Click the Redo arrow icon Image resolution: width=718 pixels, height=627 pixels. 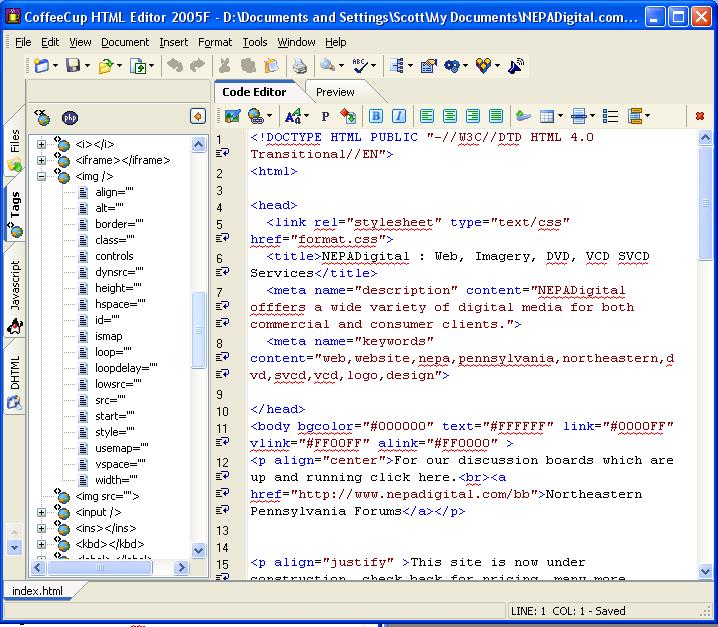click(197, 66)
